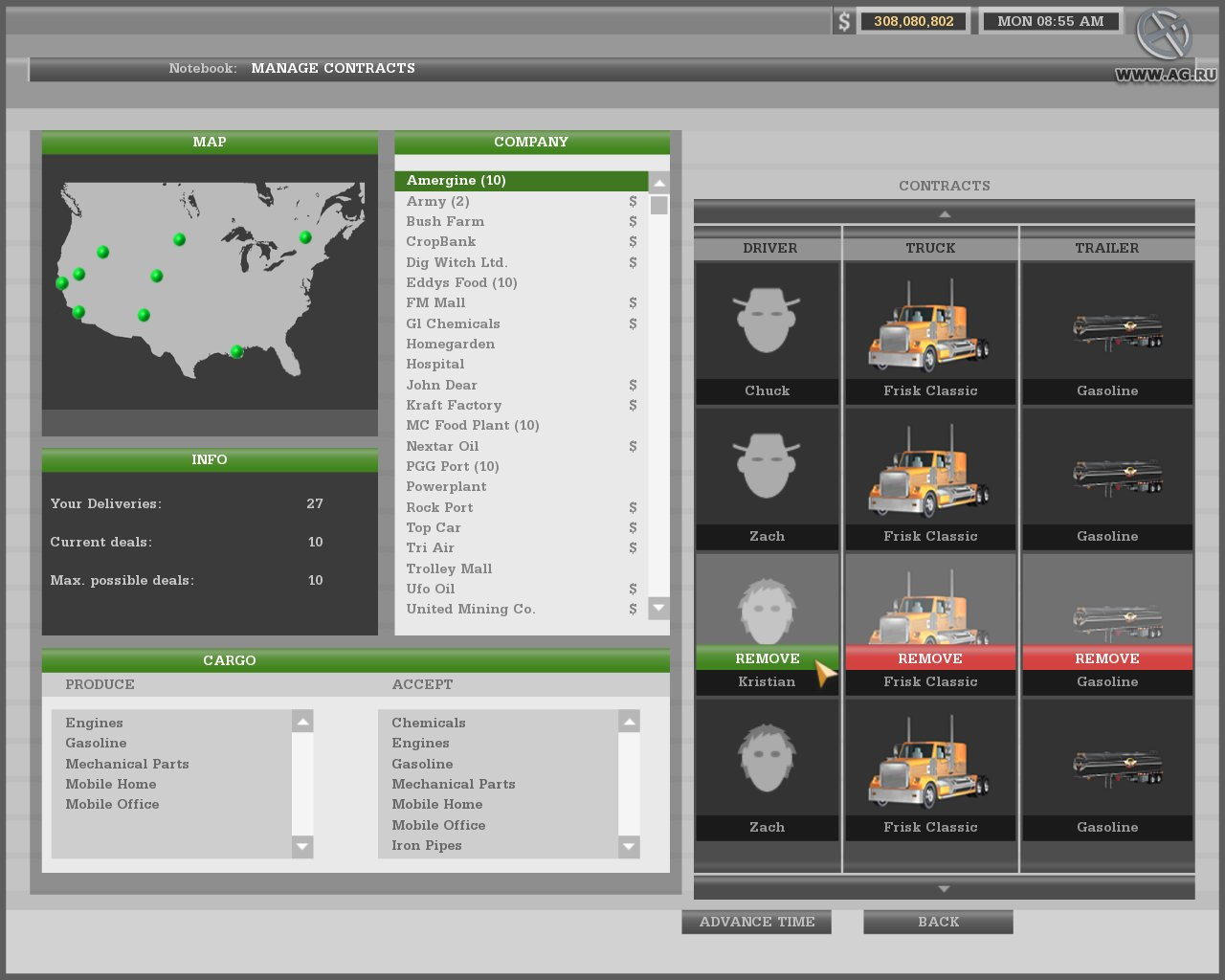1225x980 pixels.
Task: Click the Truck column header
Action: (x=930, y=248)
